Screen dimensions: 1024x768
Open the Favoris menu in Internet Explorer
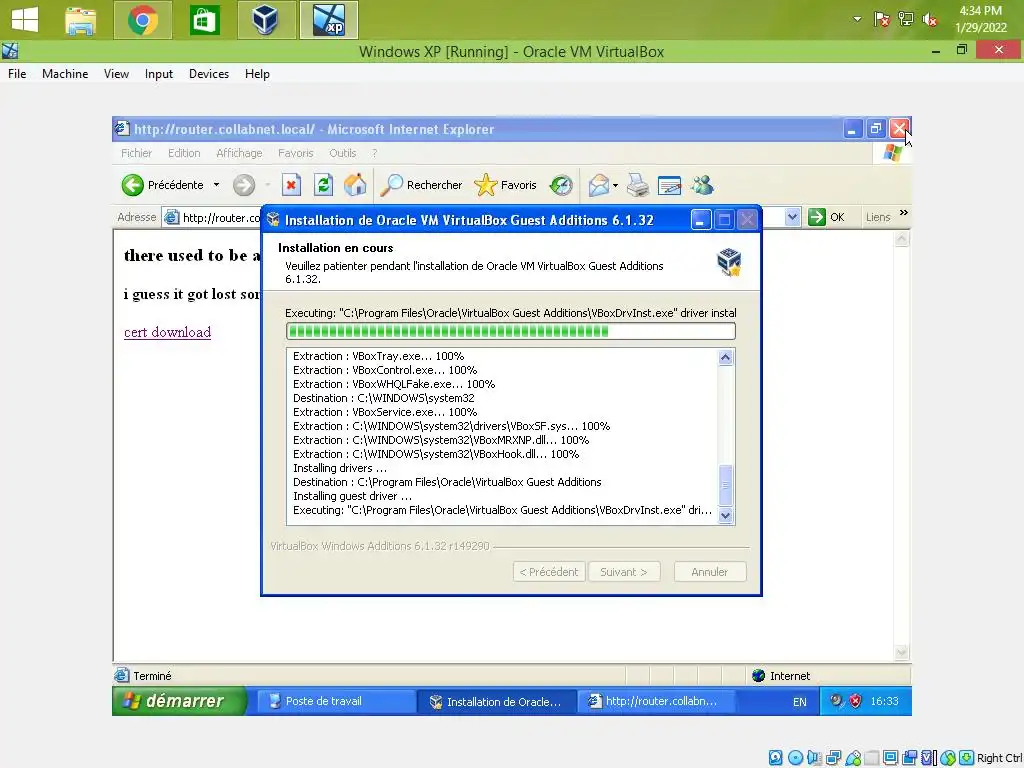click(x=295, y=153)
